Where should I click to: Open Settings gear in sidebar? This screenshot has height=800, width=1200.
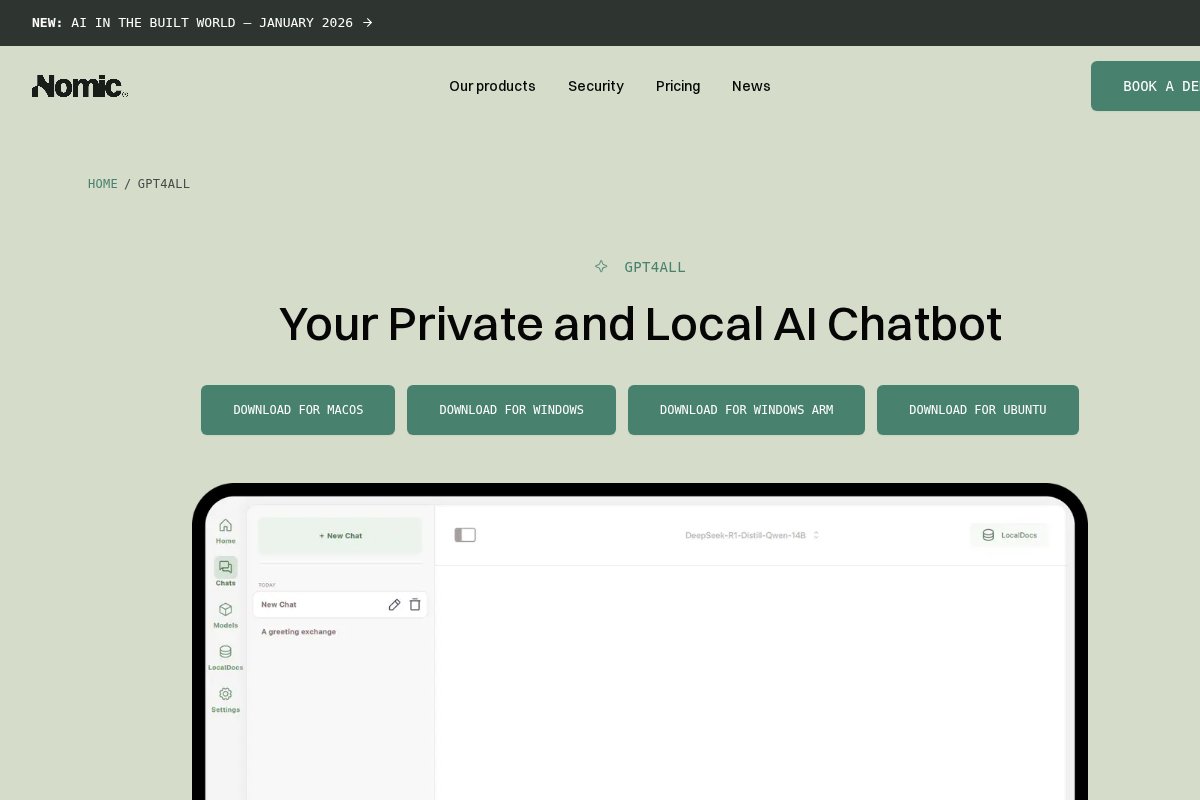[225, 694]
